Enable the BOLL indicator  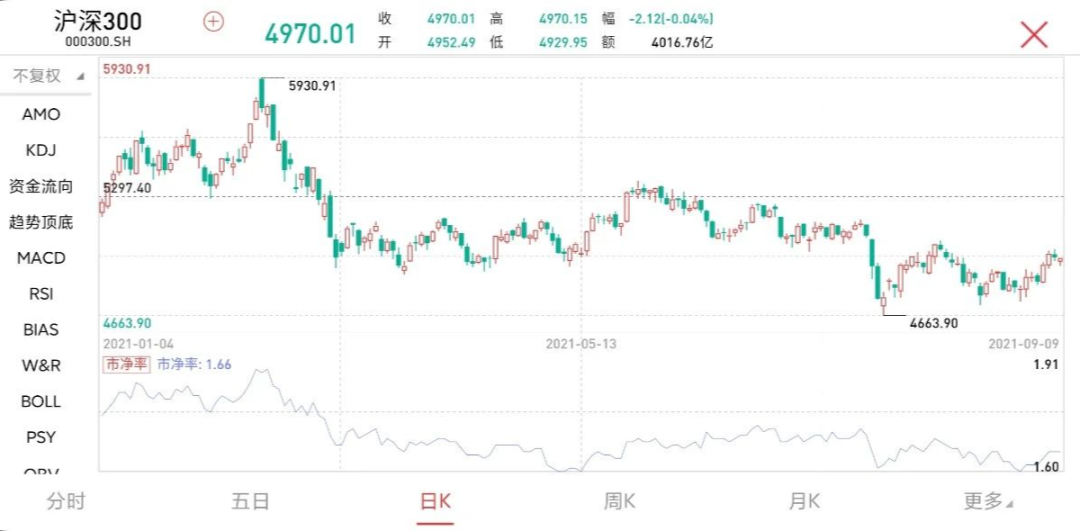click(41, 402)
